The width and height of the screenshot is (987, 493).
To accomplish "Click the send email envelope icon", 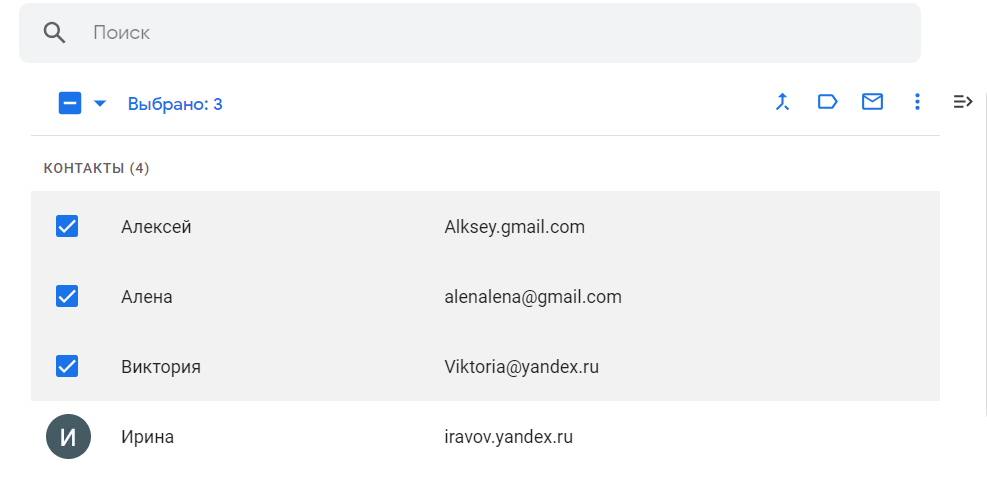I will click(x=872, y=102).
